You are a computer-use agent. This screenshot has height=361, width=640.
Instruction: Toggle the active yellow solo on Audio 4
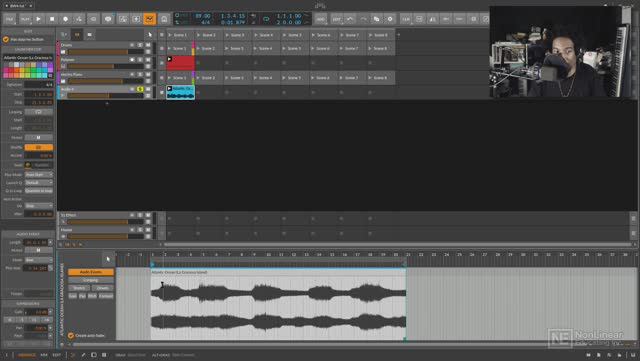pos(140,89)
